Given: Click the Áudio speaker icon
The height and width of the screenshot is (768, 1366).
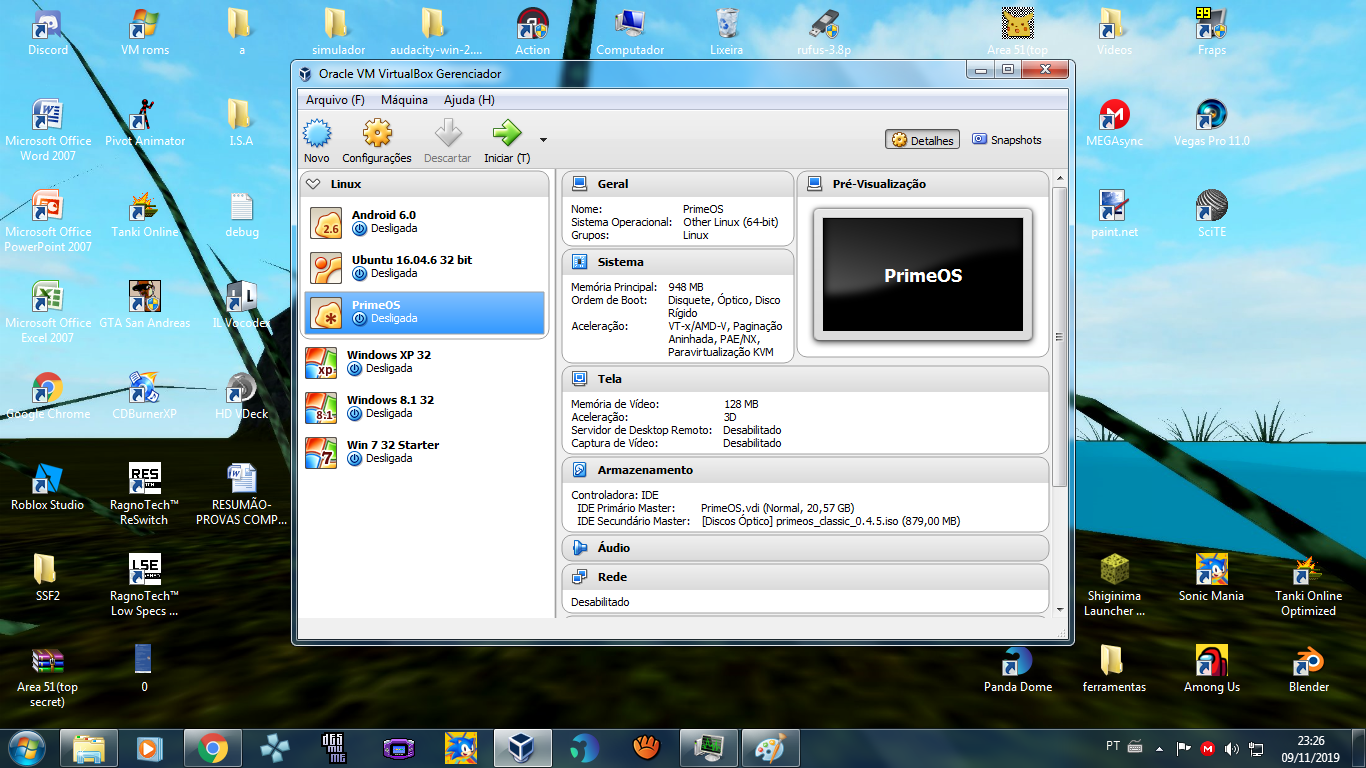Looking at the screenshot, I should tap(579, 548).
